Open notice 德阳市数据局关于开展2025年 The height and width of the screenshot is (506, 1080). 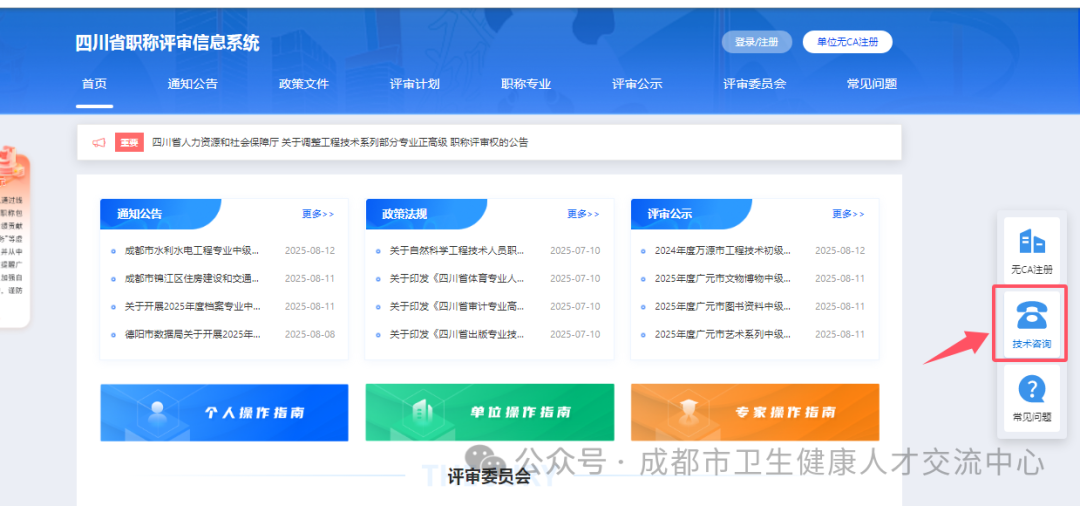pos(193,335)
